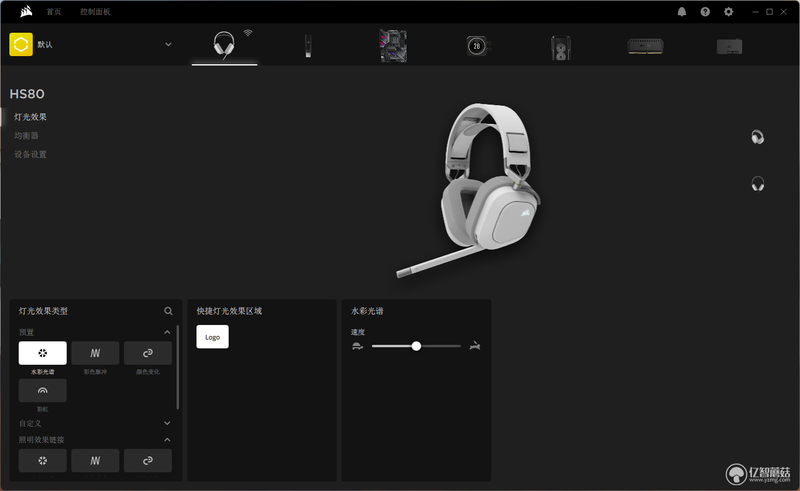Screen dimensions: 800x491
Task: Click the Corsair sail logo
Action: point(26,11)
